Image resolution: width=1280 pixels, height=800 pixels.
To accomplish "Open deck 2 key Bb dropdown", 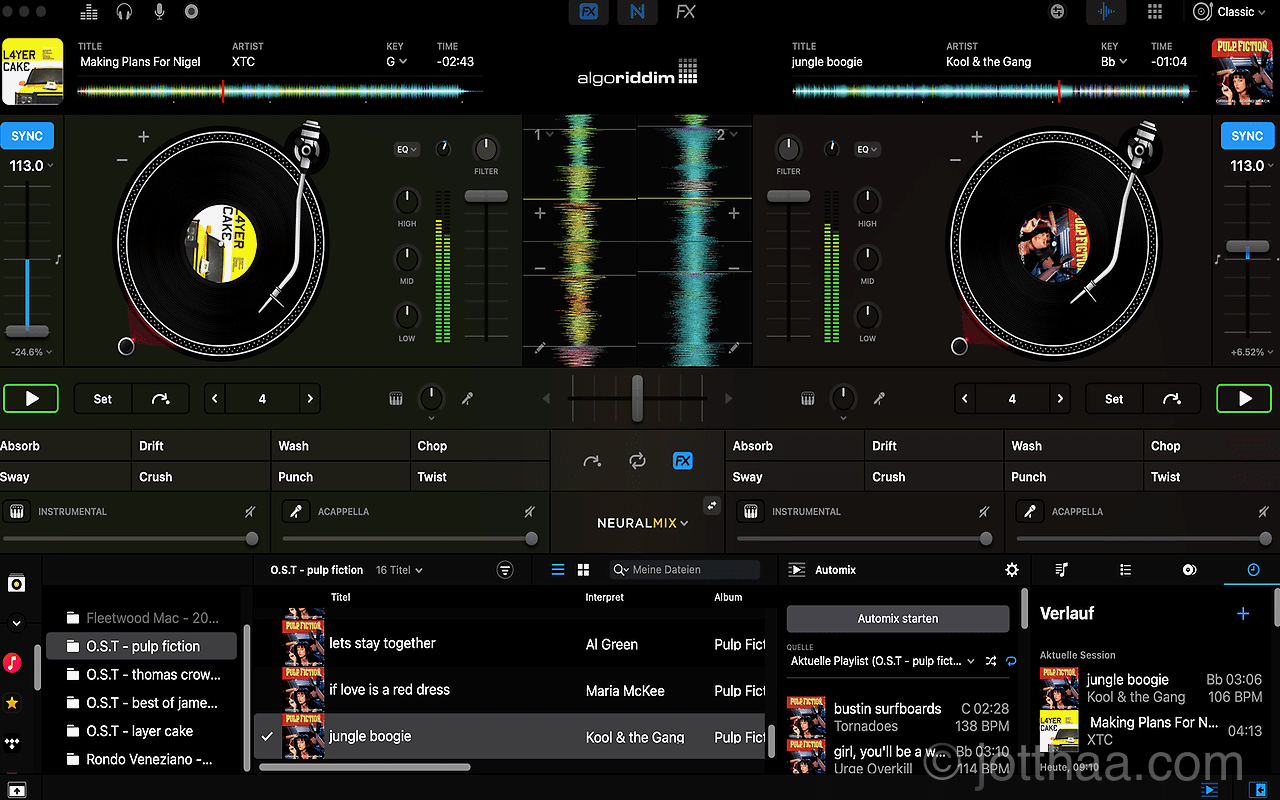I will click(x=1114, y=61).
